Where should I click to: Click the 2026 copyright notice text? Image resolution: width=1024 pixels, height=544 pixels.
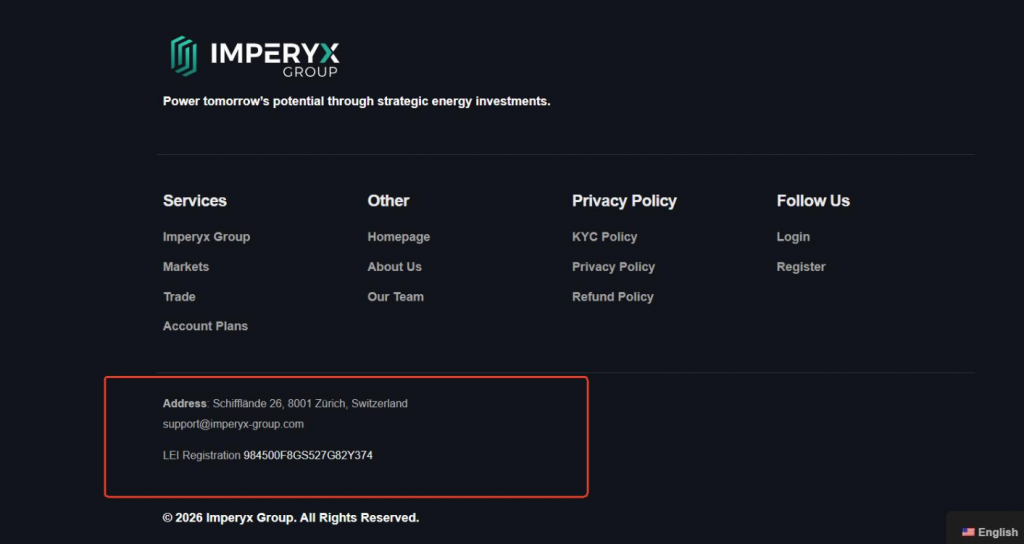point(291,518)
